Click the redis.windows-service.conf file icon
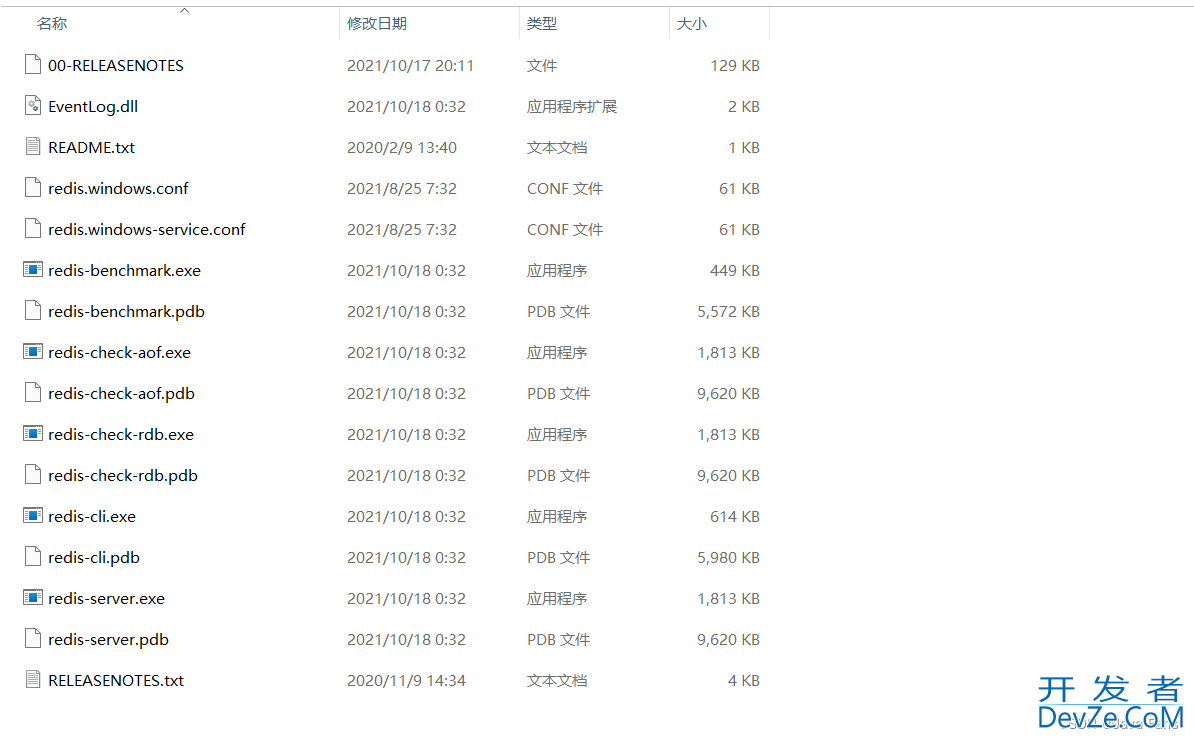This screenshot has height=739, width=1194. pyautogui.click(x=33, y=229)
